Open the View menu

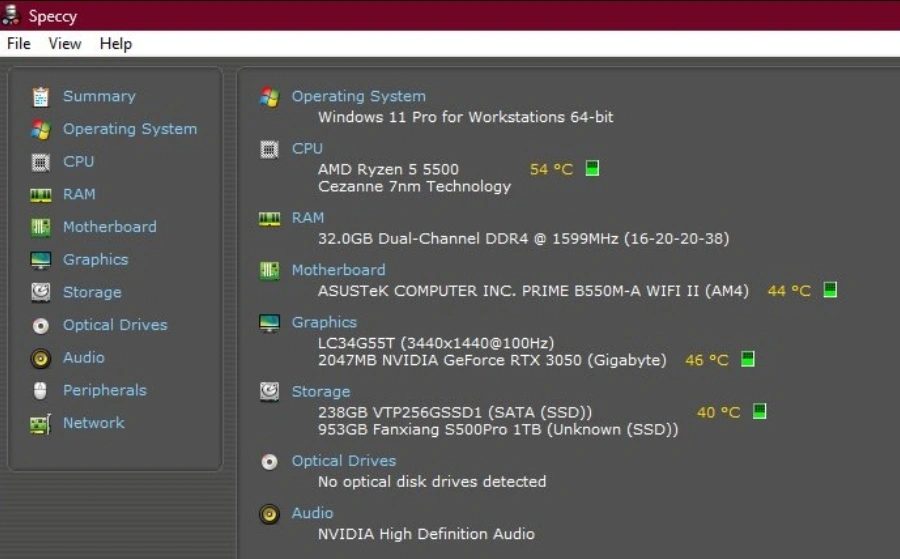(x=65, y=44)
